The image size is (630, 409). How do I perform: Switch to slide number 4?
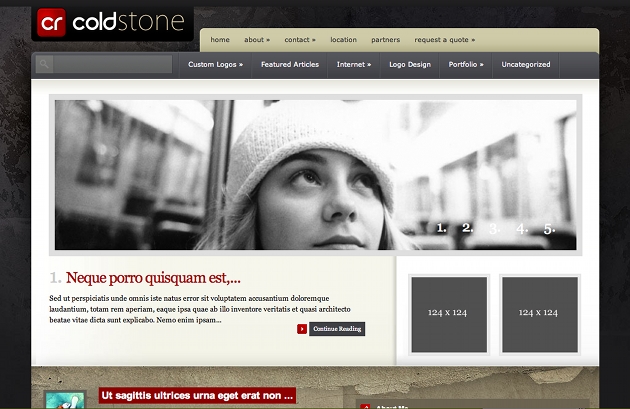[x=521, y=229]
